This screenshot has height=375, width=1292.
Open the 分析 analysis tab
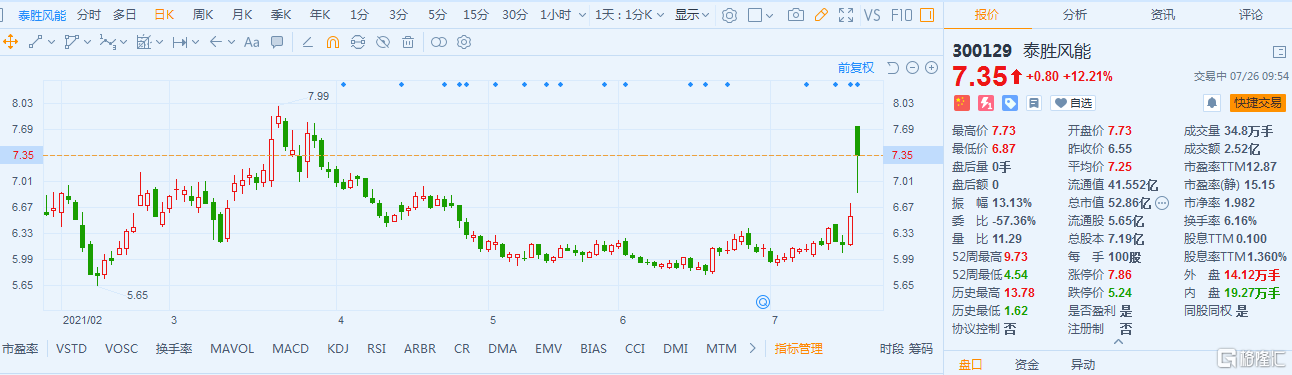tap(1075, 15)
